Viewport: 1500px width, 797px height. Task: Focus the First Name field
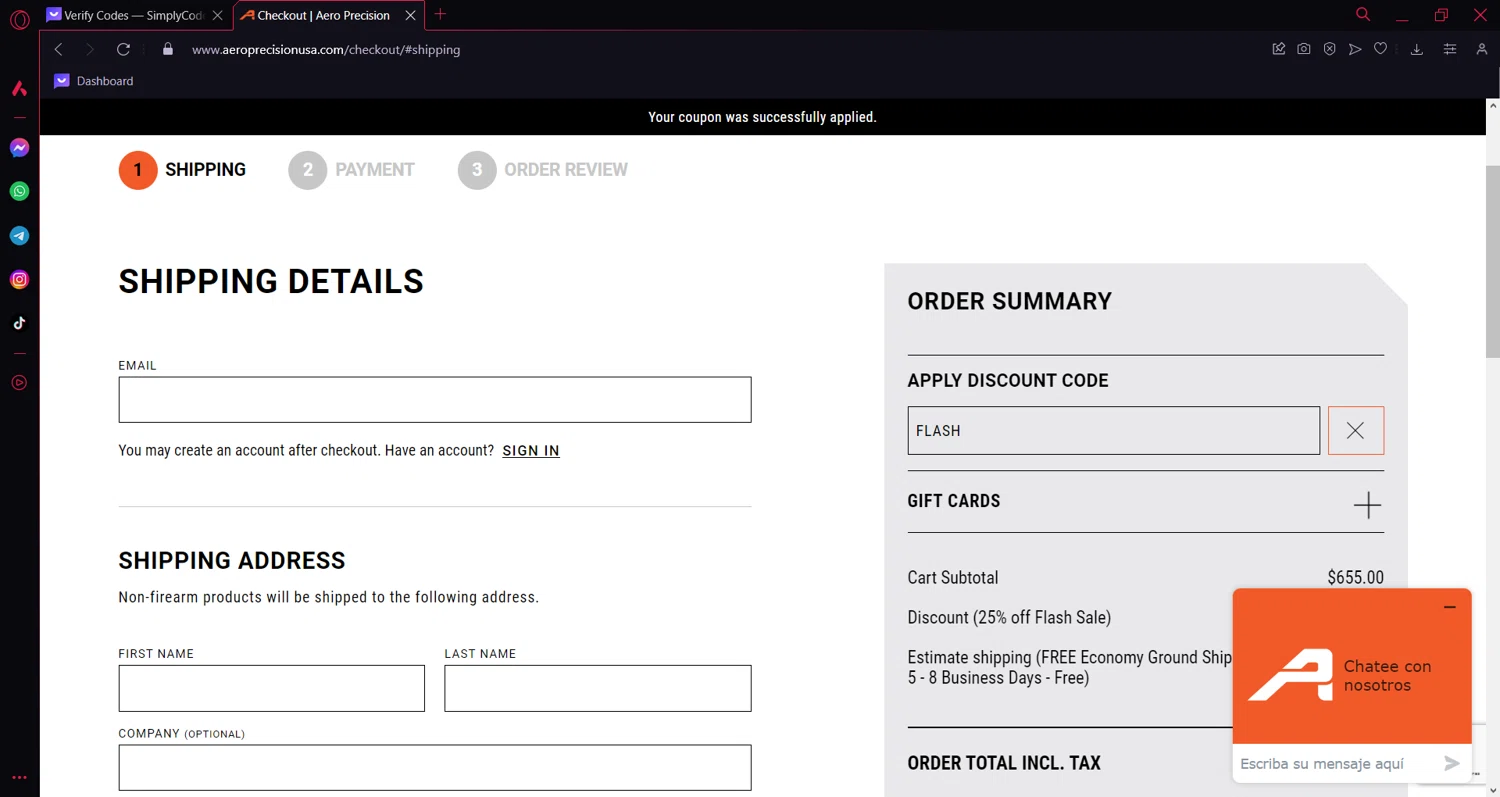point(271,688)
